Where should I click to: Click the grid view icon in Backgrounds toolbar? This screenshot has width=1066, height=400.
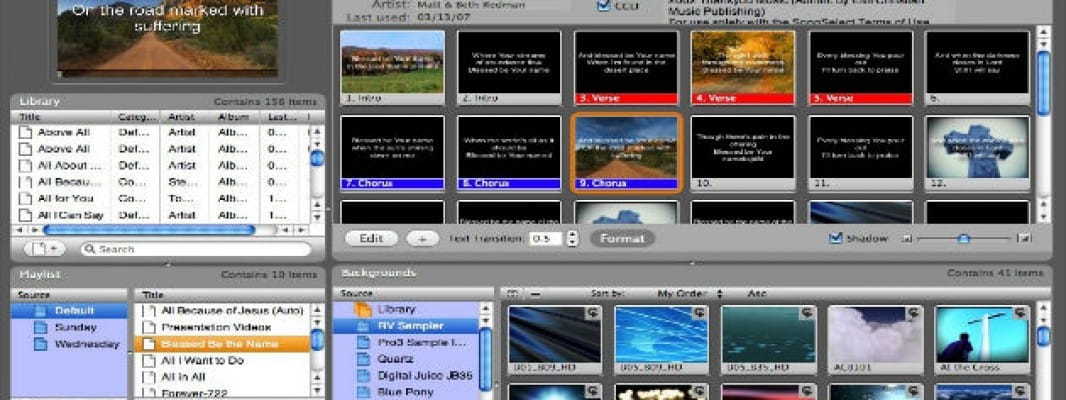click(x=513, y=294)
